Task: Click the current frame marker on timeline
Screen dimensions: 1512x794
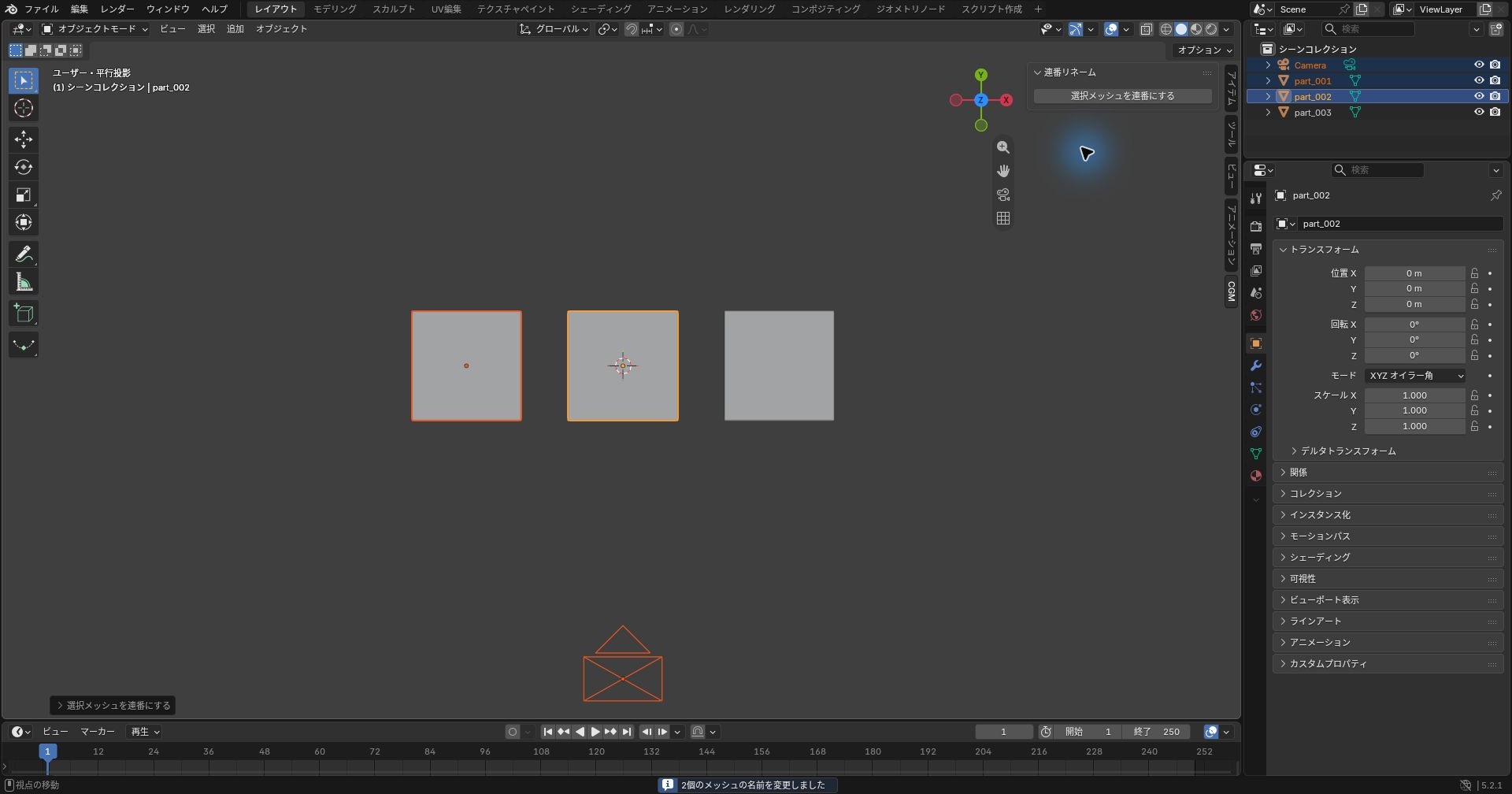Action: 47,751
